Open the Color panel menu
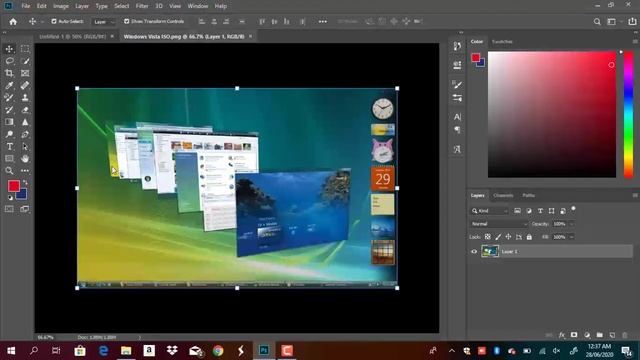Viewport: 640px width, 360px height. tap(635, 42)
